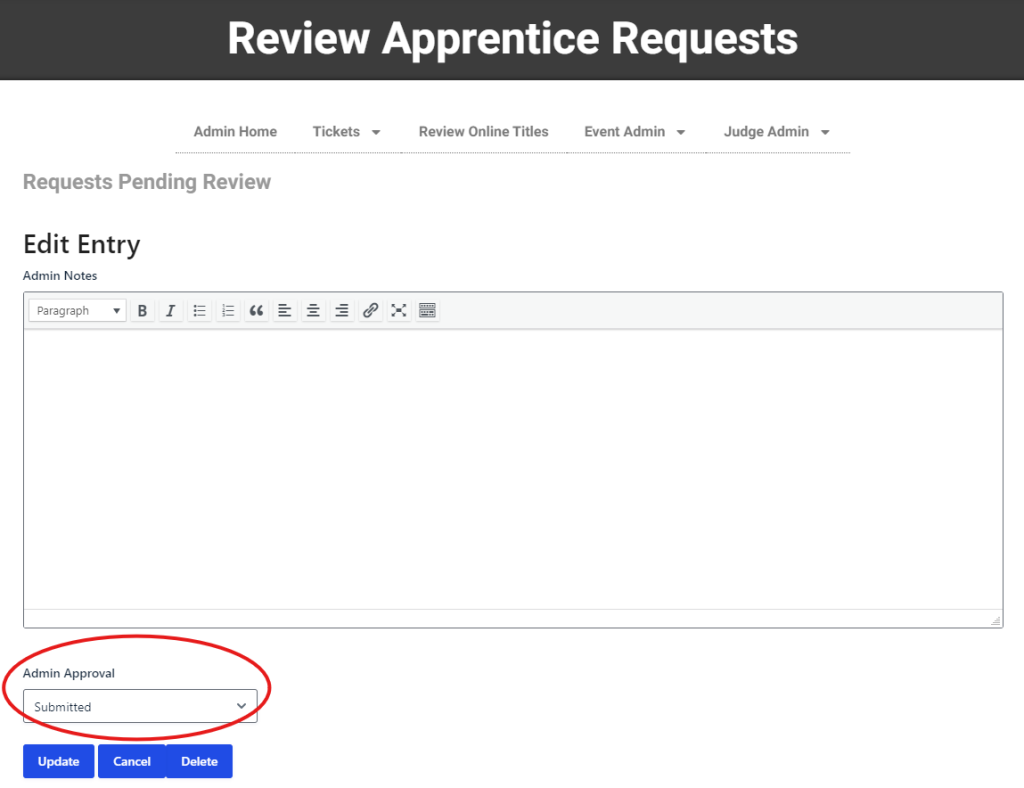Image resolution: width=1024 pixels, height=788 pixels.
Task: Enter fullscreen distraction-free editor mode
Action: [399, 311]
